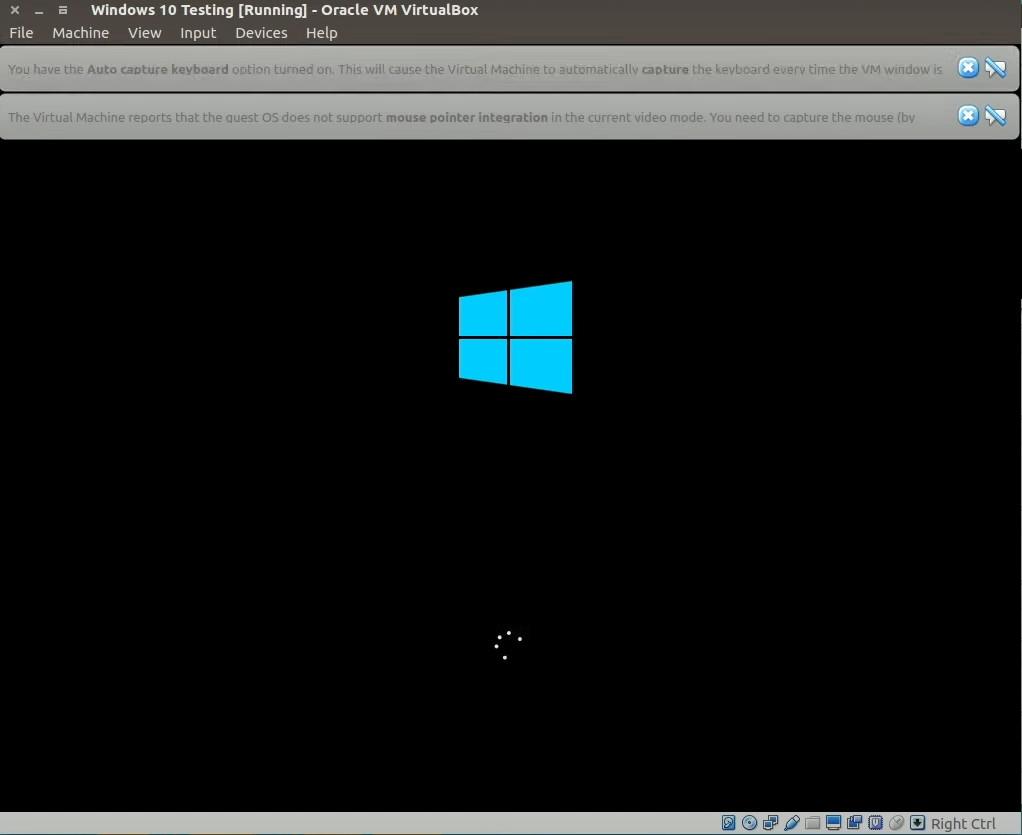Close the VirtualBox window
The image size is (1022, 835).
coord(15,10)
